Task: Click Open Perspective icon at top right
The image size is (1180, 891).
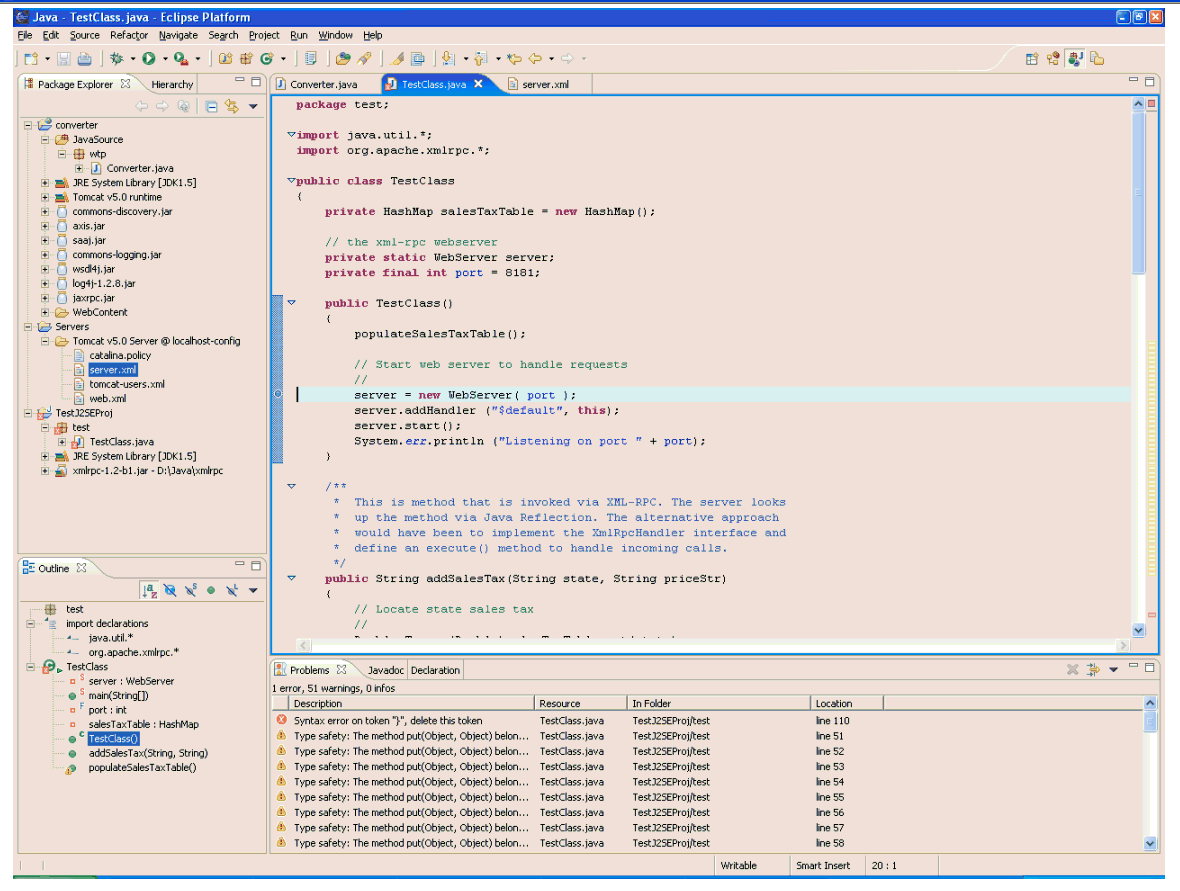Action: (x=1032, y=59)
